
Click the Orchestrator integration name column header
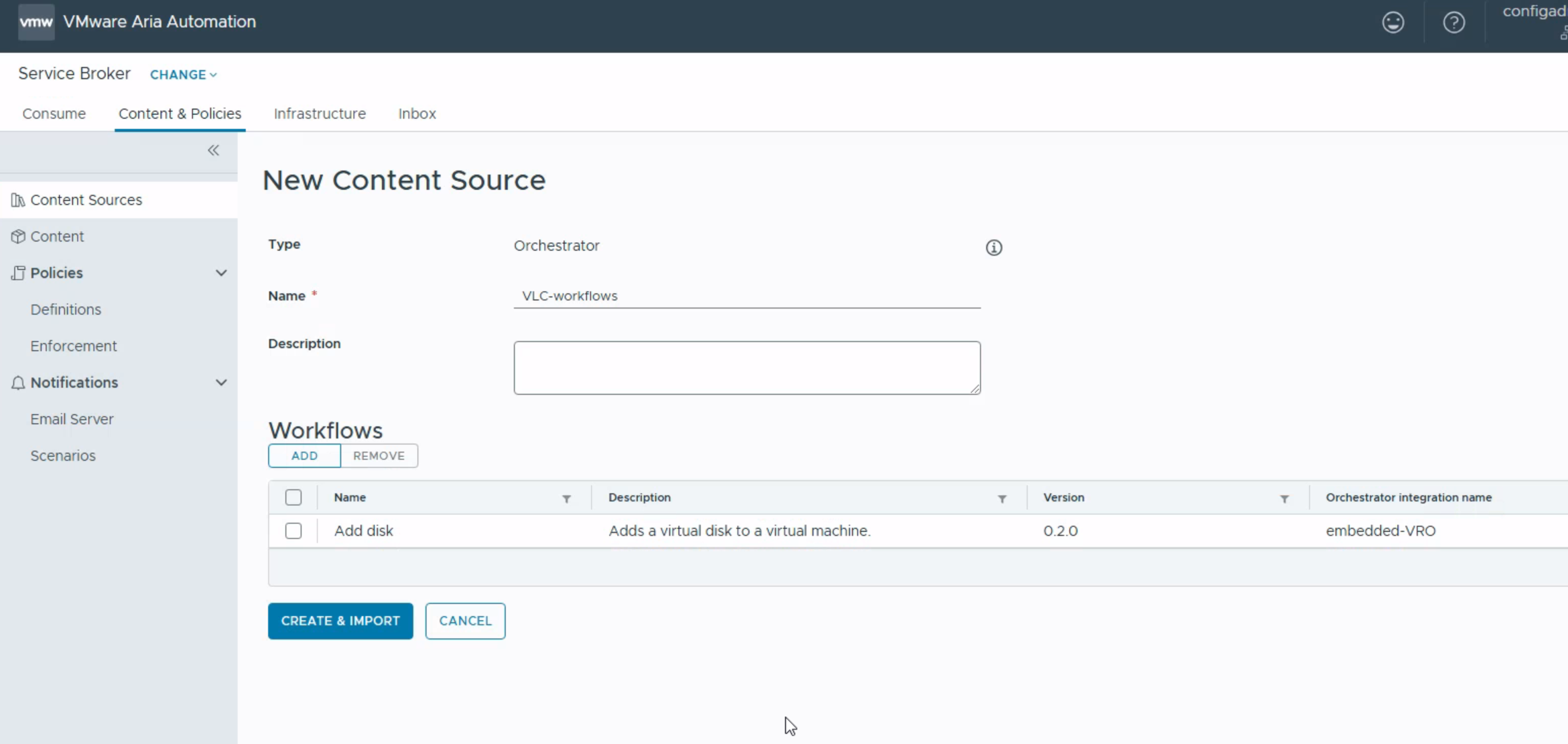pyautogui.click(x=1409, y=498)
